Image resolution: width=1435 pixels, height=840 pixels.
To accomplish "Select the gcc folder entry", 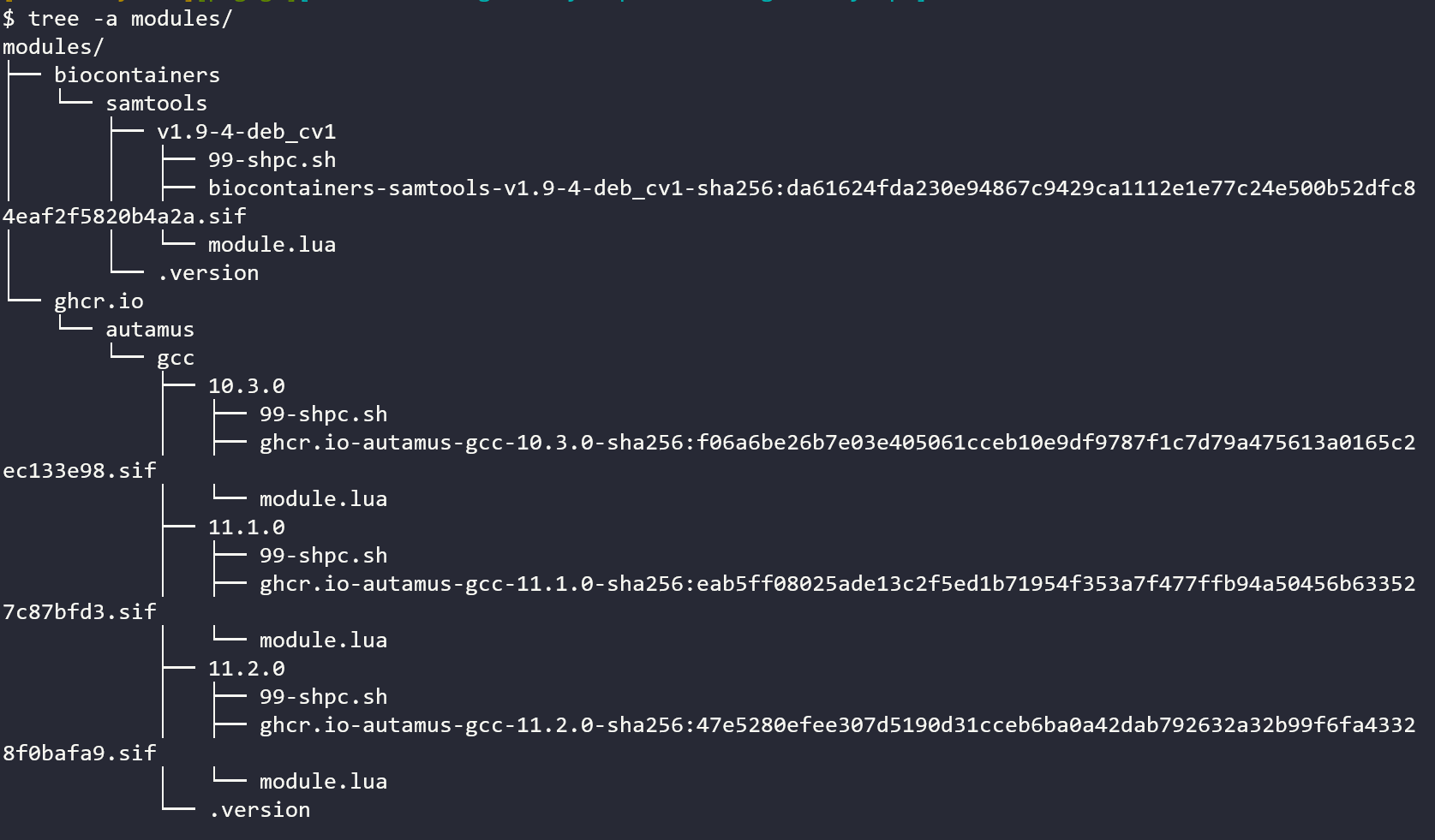I will (x=176, y=357).
